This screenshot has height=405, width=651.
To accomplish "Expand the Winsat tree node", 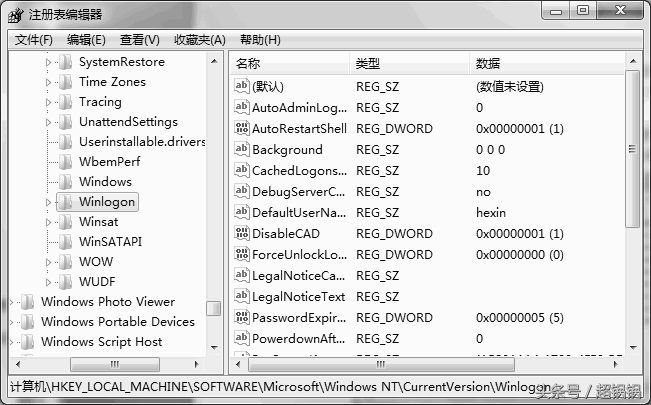I will [48, 222].
